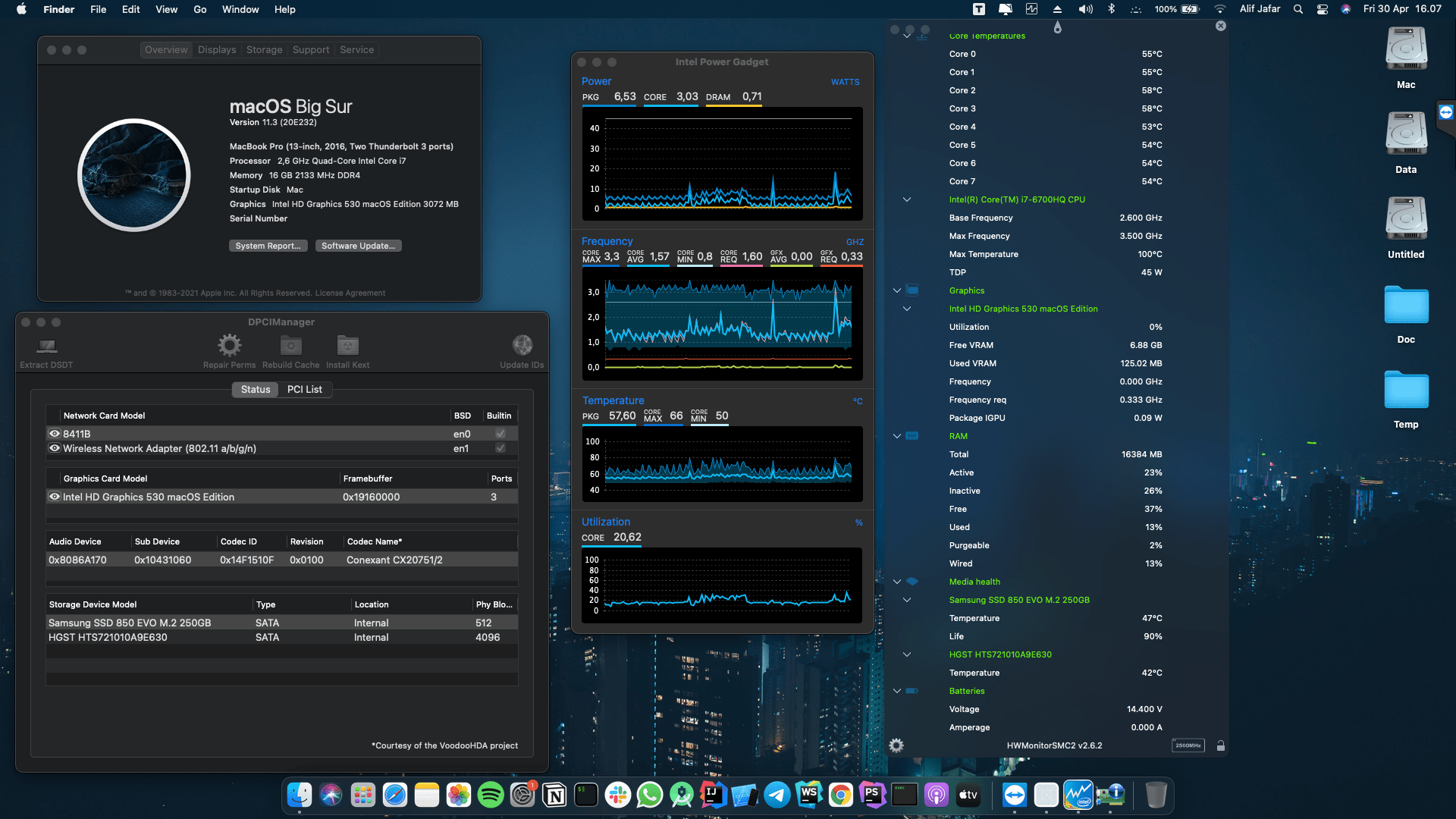
Task: Collapse the Media health section
Action: click(897, 582)
